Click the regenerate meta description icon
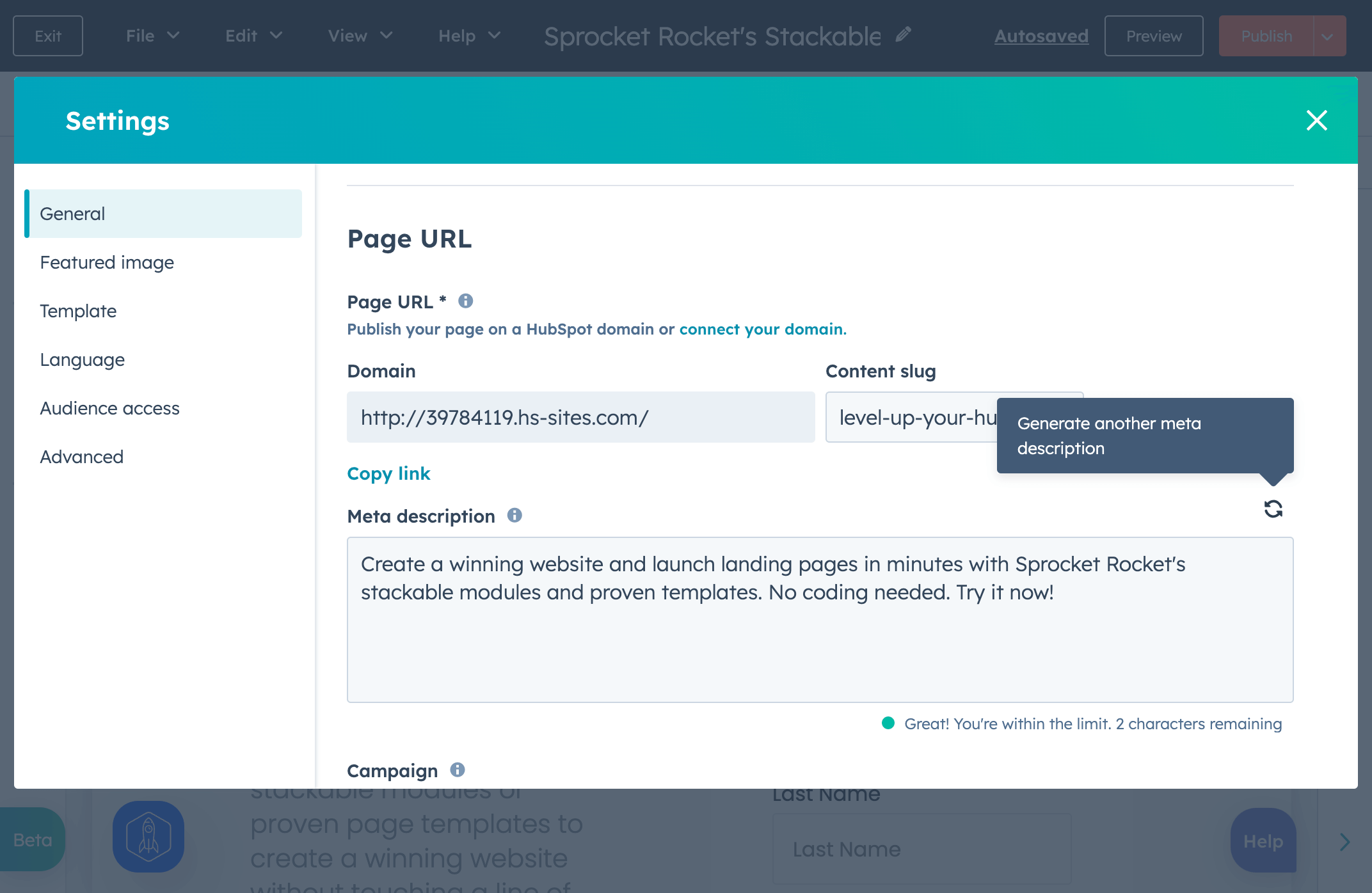The width and height of the screenshot is (1372, 893). (1273, 509)
